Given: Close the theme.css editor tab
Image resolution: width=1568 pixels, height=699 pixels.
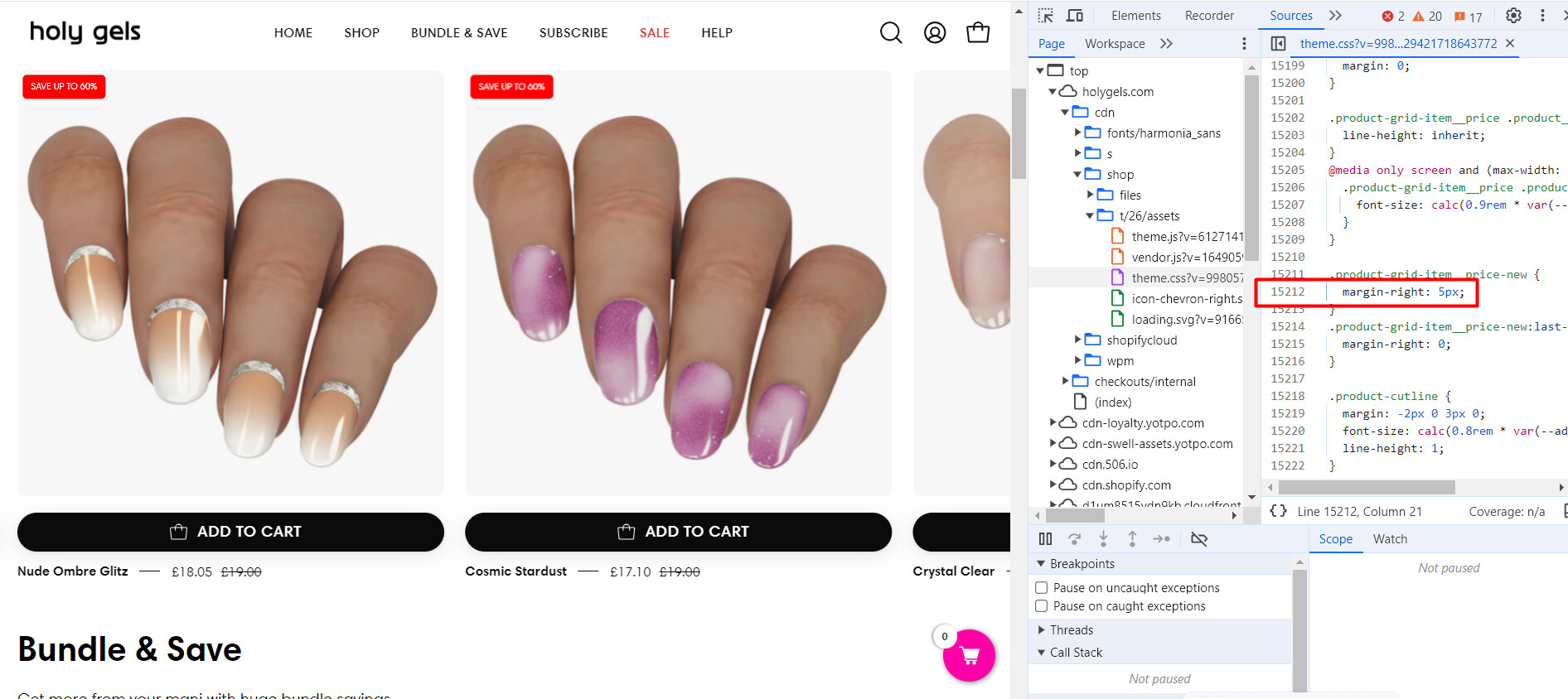Looking at the screenshot, I should pos(1510,43).
